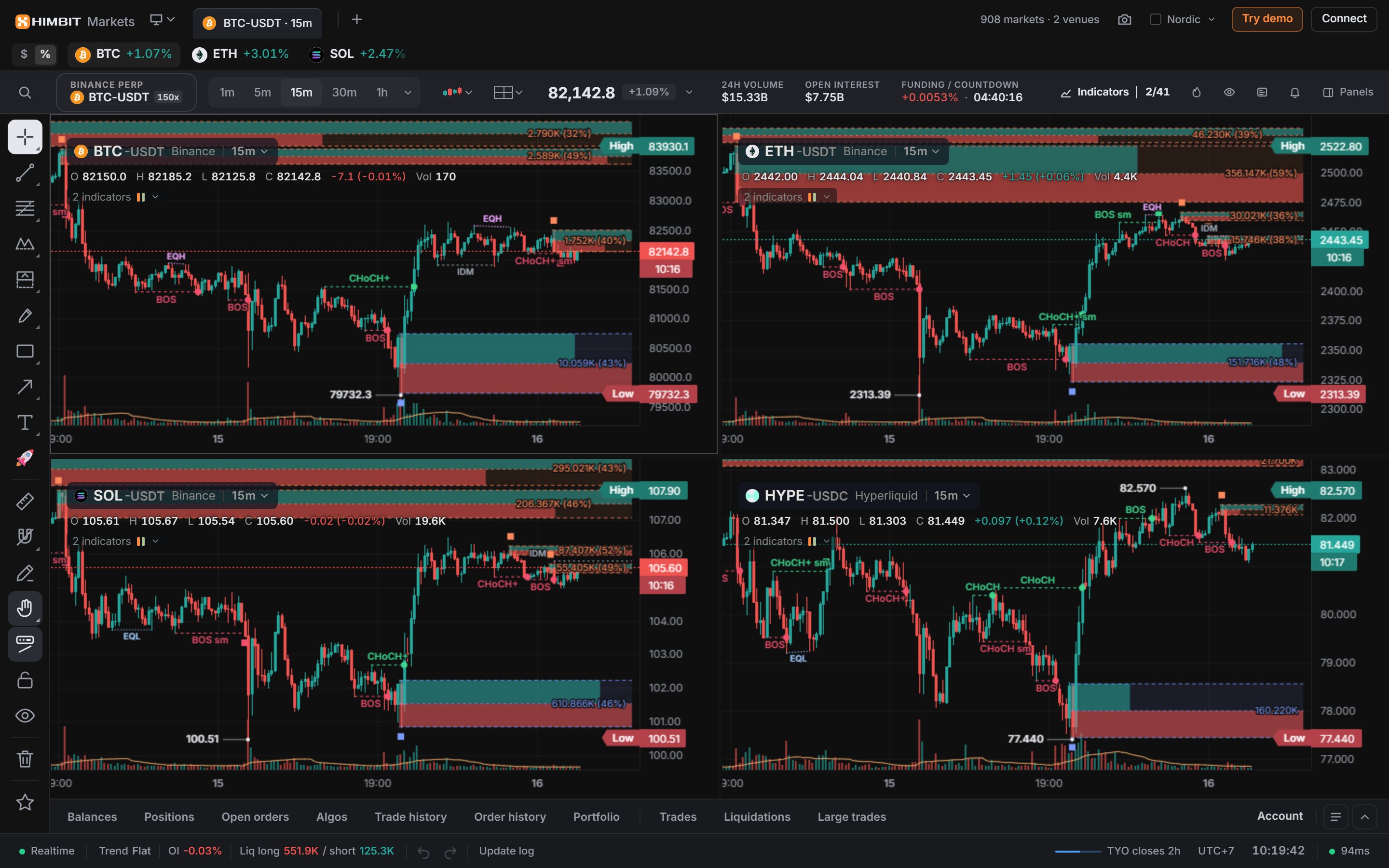Toggle the Nordic checkbox
The height and width of the screenshot is (868, 1389).
[1155, 19]
